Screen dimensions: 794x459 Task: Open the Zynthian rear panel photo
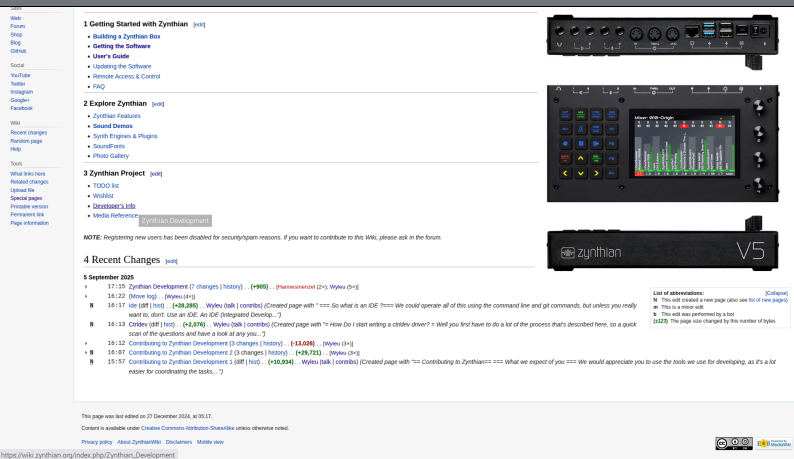coord(661,40)
